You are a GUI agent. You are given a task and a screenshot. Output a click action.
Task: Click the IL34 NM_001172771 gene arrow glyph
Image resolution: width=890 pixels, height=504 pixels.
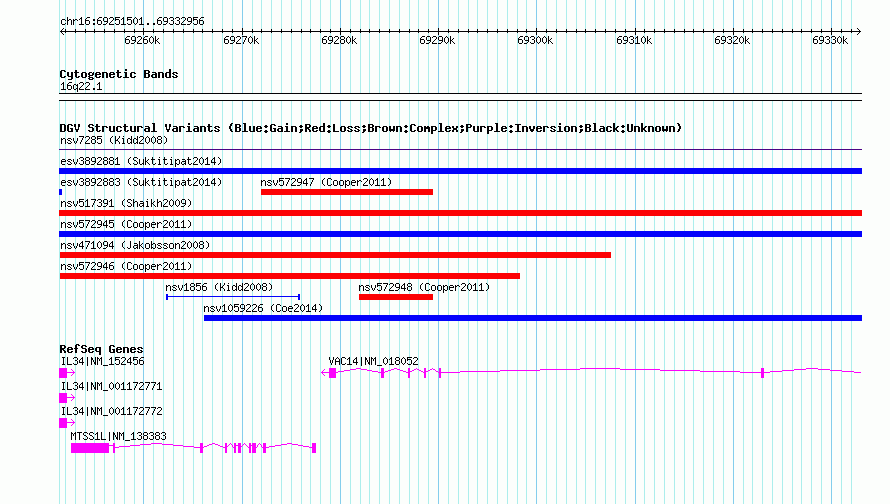point(67,398)
